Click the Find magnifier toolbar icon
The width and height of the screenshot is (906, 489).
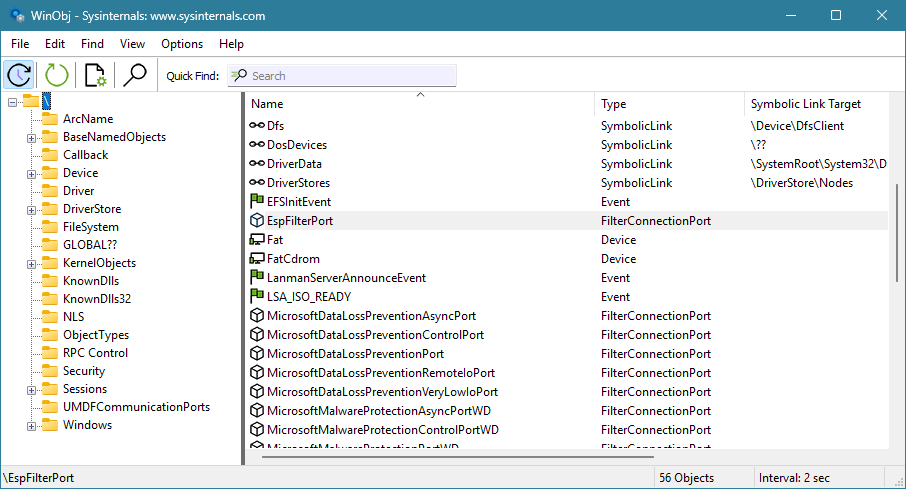coord(135,75)
